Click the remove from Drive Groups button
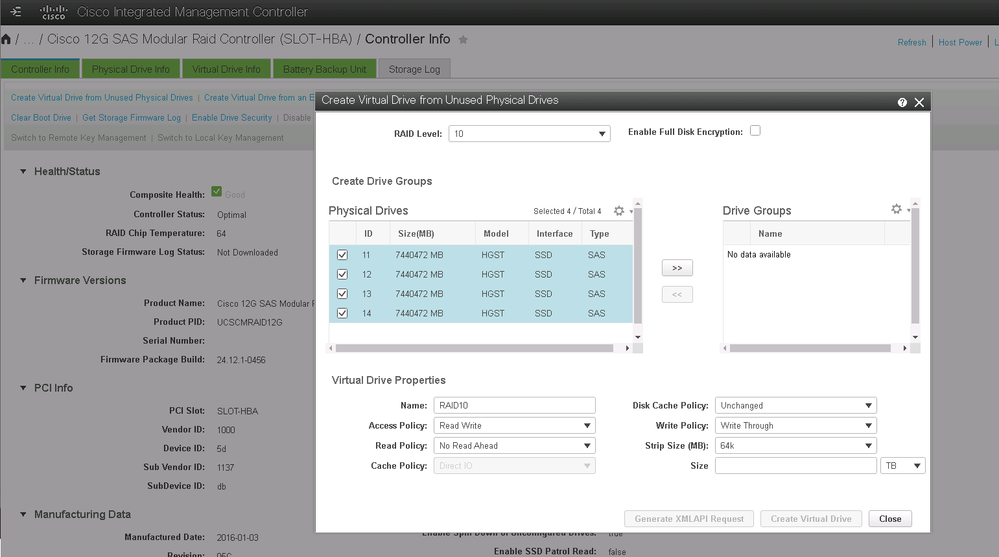The height and width of the screenshot is (557, 999). click(677, 294)
